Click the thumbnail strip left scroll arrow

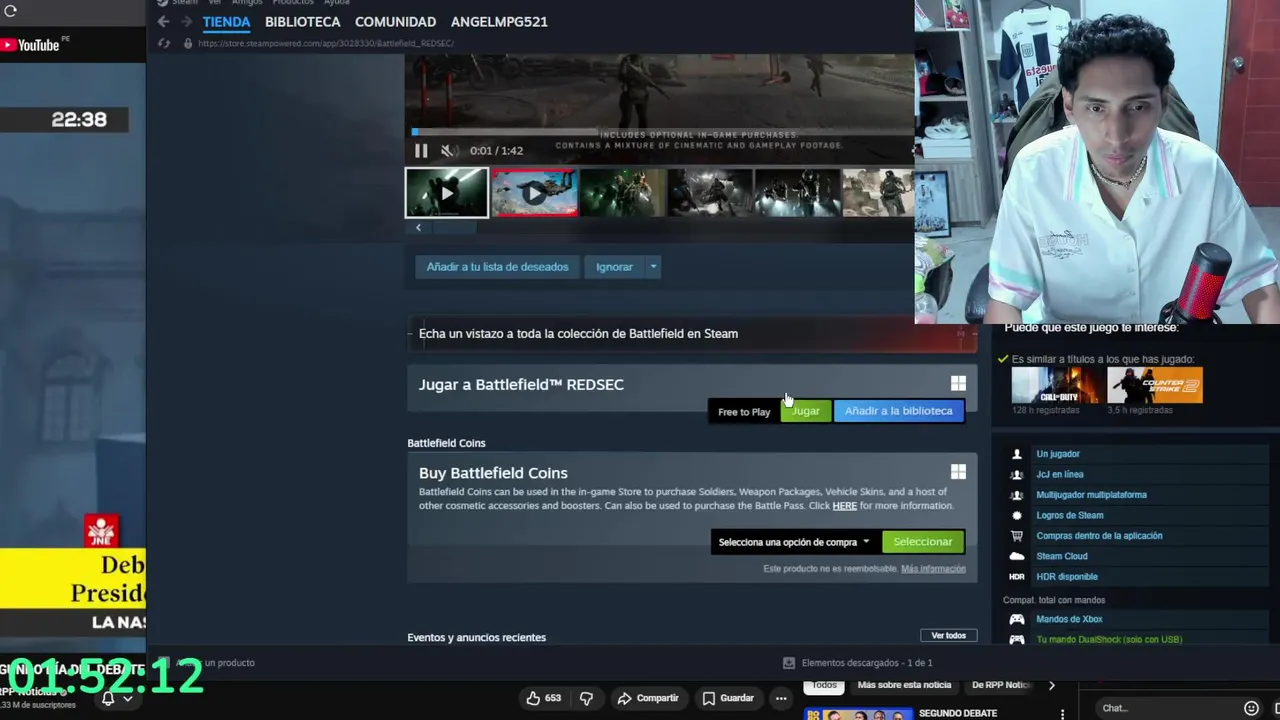(418, 227)
